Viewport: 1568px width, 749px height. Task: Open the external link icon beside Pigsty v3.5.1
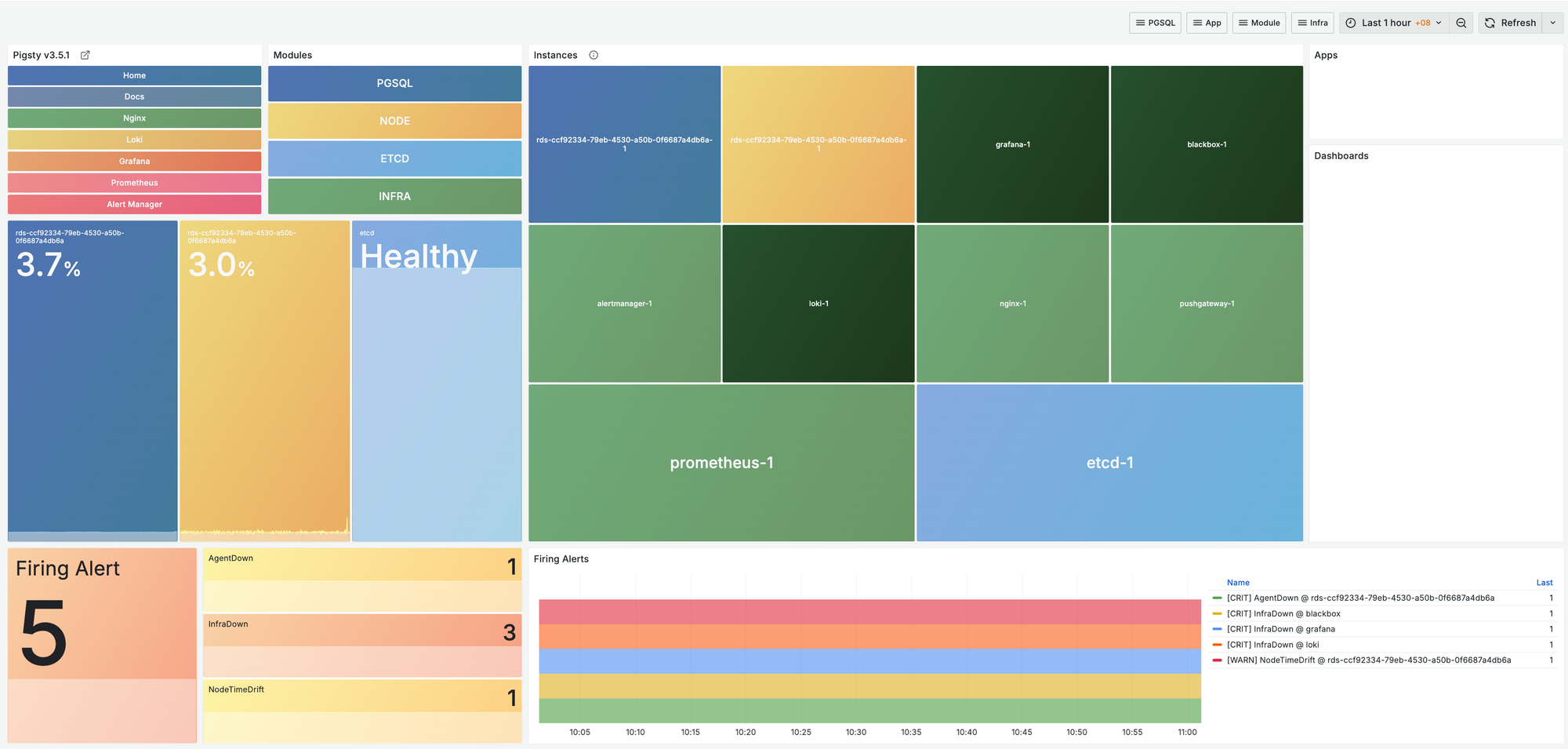[x=85, y=55]
